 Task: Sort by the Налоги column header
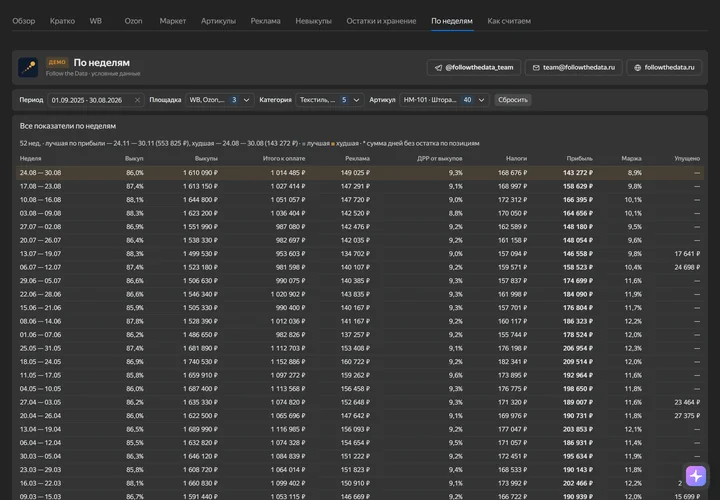[516, 158]
